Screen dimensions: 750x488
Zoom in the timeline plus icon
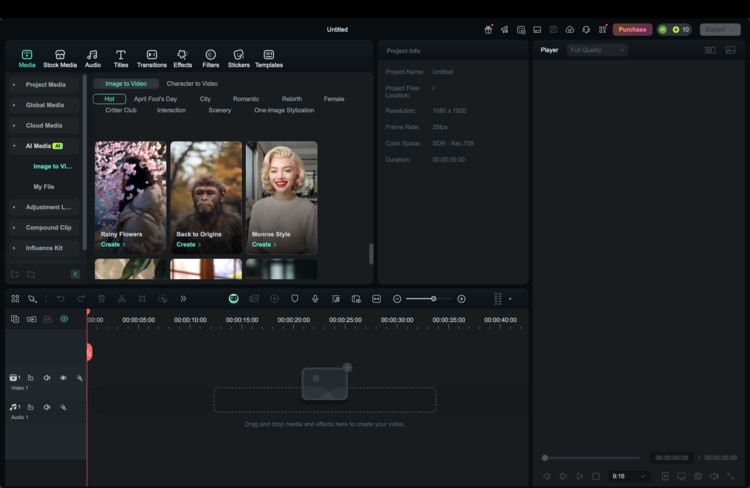click(461, 299)
